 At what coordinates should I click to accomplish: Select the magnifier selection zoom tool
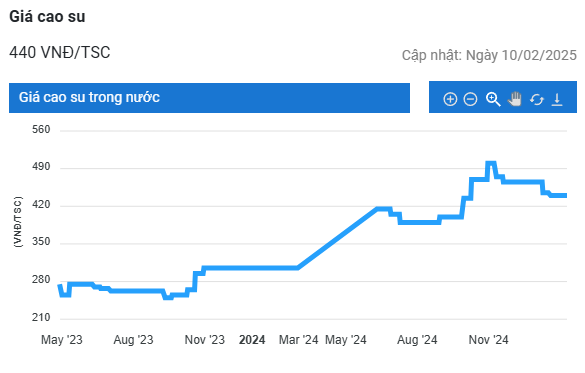coord(493,99)
